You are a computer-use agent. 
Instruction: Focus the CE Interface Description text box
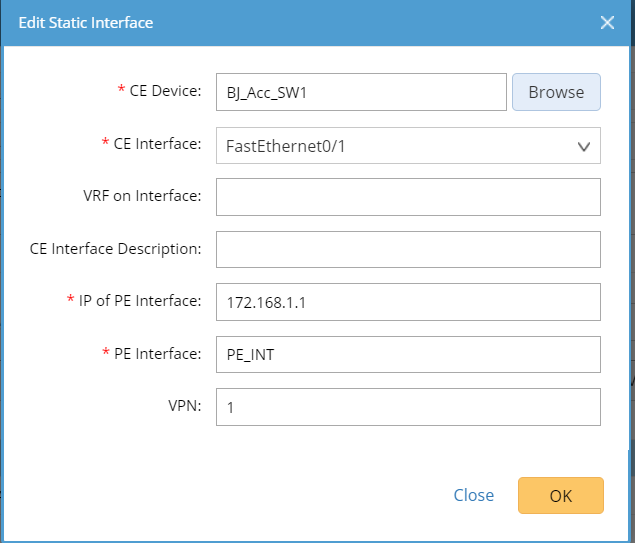[x=408, y=250]
